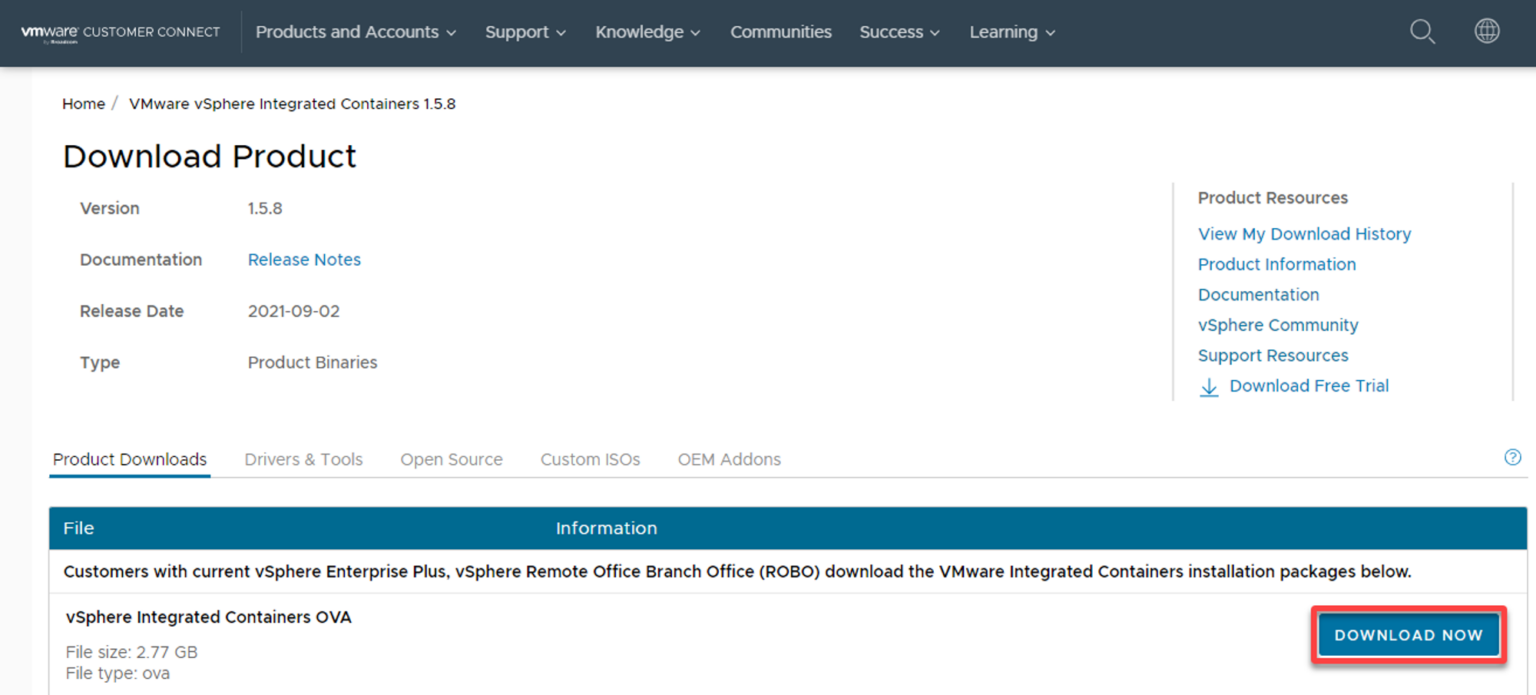Open the vSphere Community link

pos(1277,324)
